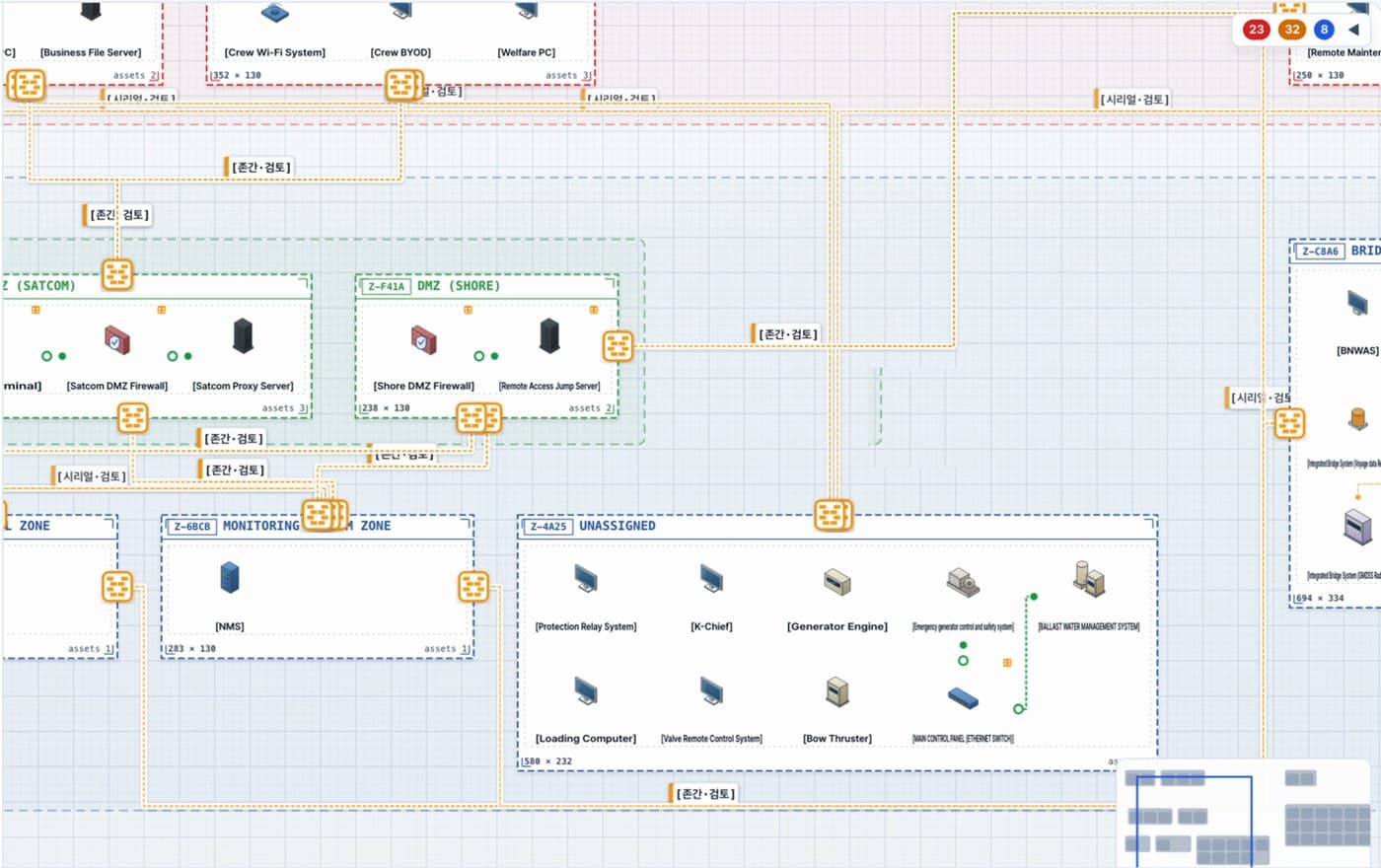Image resolution: width=1381 pixels, height=868 pixels.
Task: Select the UNASSIGNED zone header
Action: 837,526
